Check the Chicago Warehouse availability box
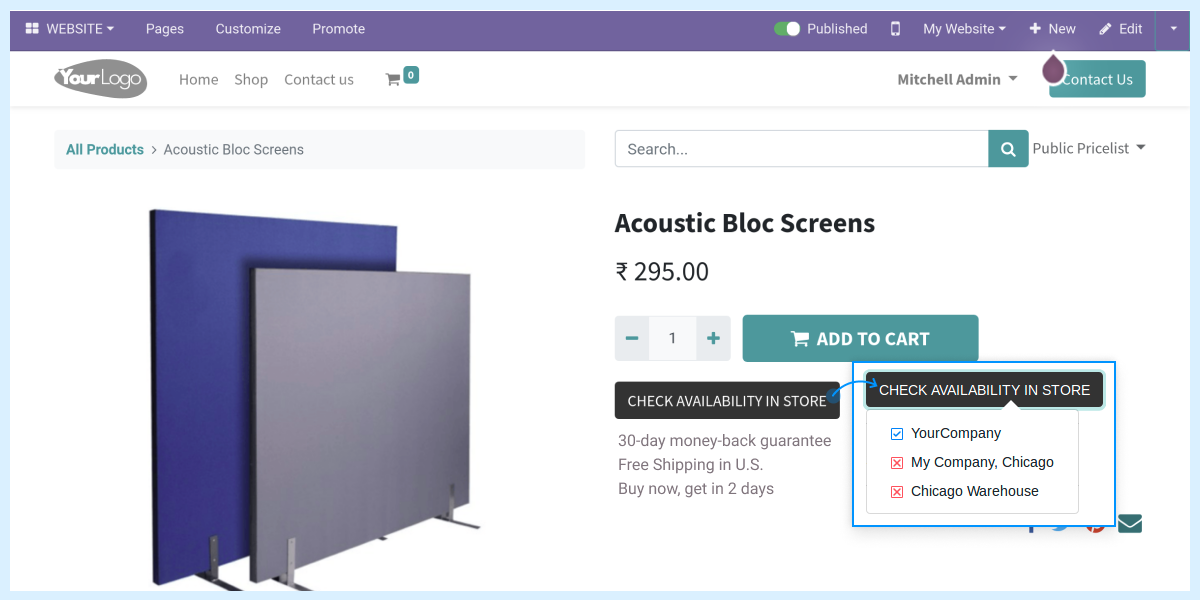The width and height of the screenshot is (1200, 600). [896, 491]
